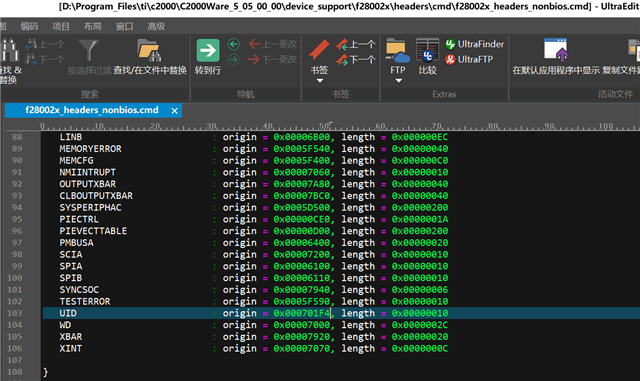The width and height of the screenshot is (640, 381).
Task: Click the TESTERROR entry
Action: point(84,302)
